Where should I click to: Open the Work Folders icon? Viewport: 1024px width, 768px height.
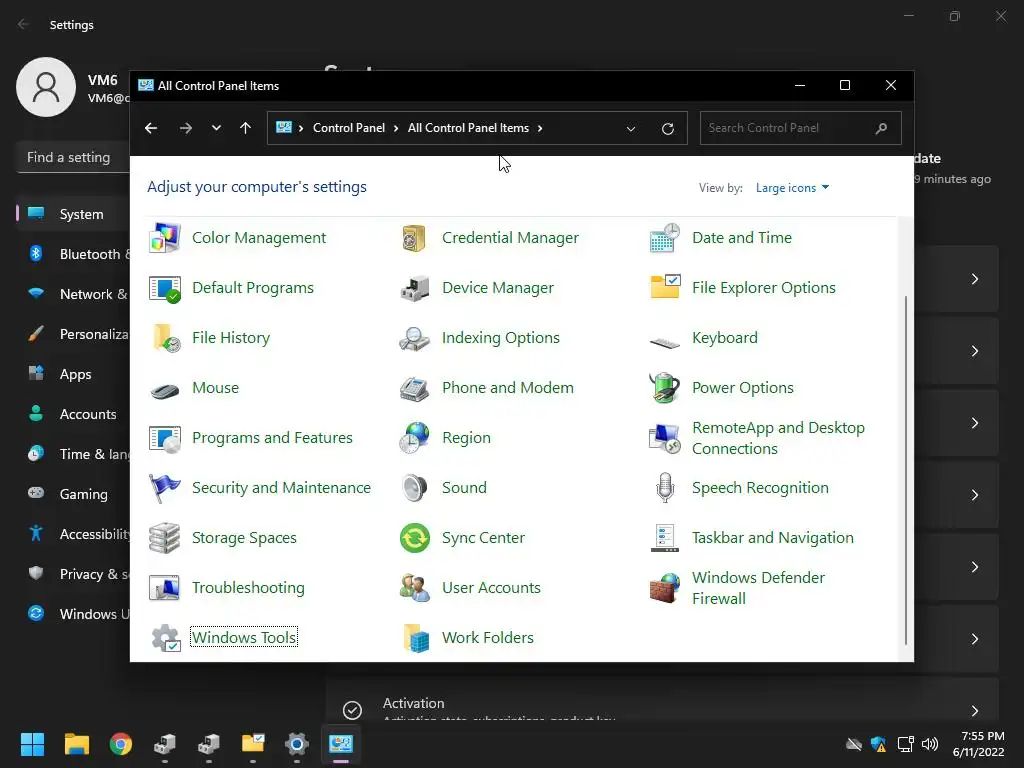tap(415, 638)
